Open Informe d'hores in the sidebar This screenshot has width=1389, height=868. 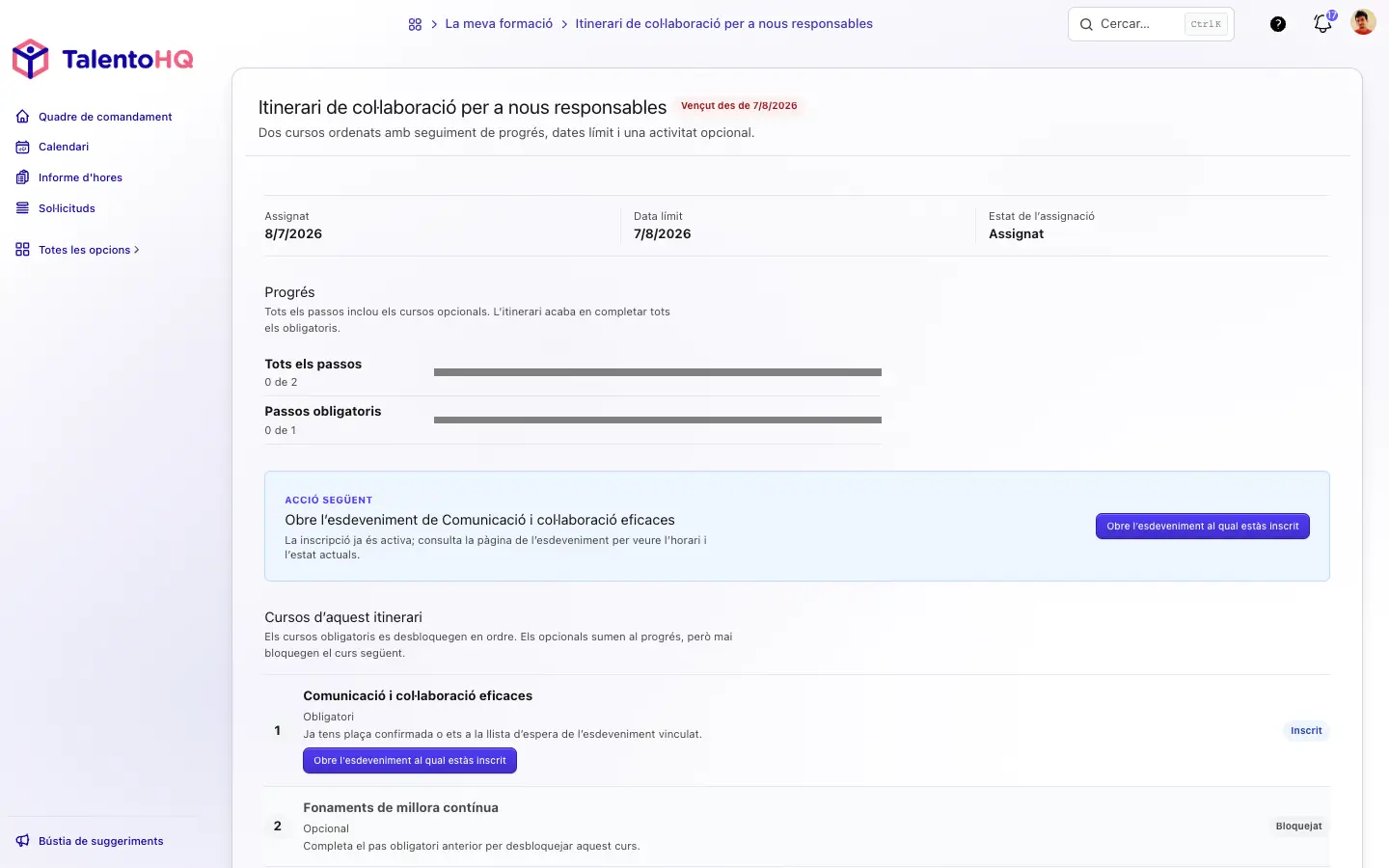80,177
